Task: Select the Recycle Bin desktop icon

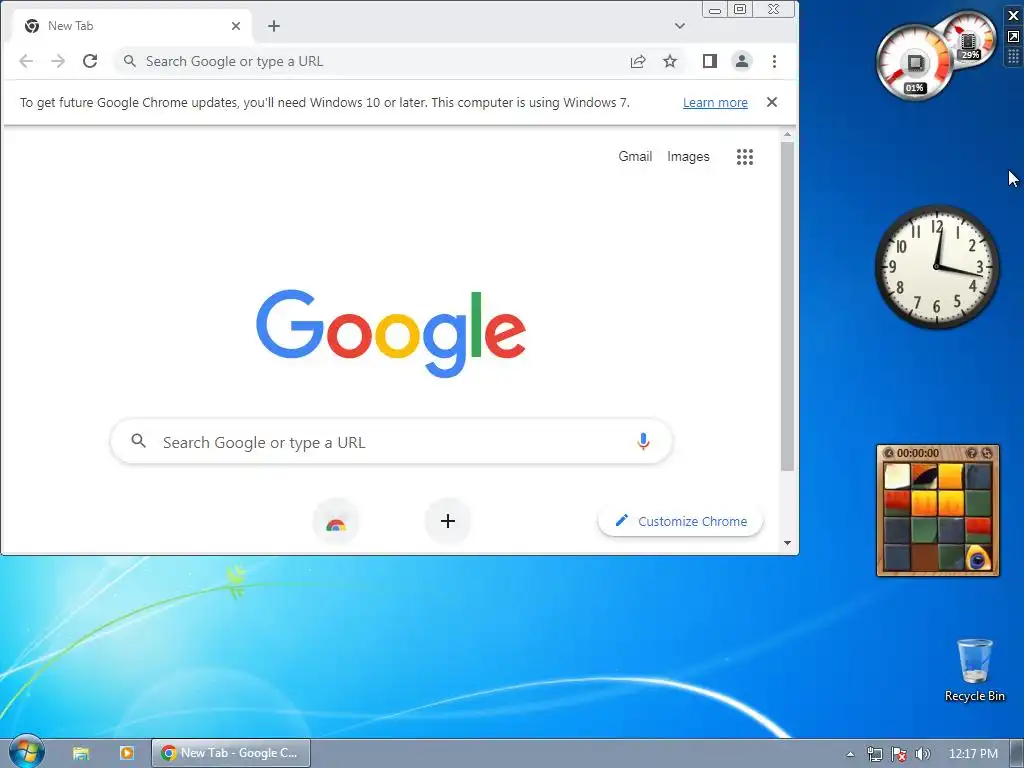Action: pos(974,670)
